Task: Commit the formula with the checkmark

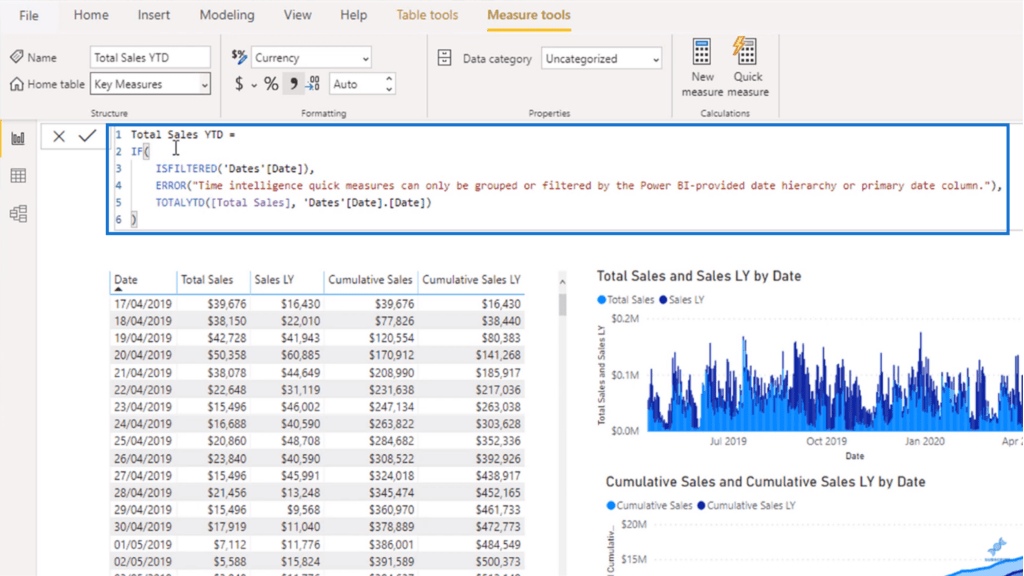Action: coord(87,136)
